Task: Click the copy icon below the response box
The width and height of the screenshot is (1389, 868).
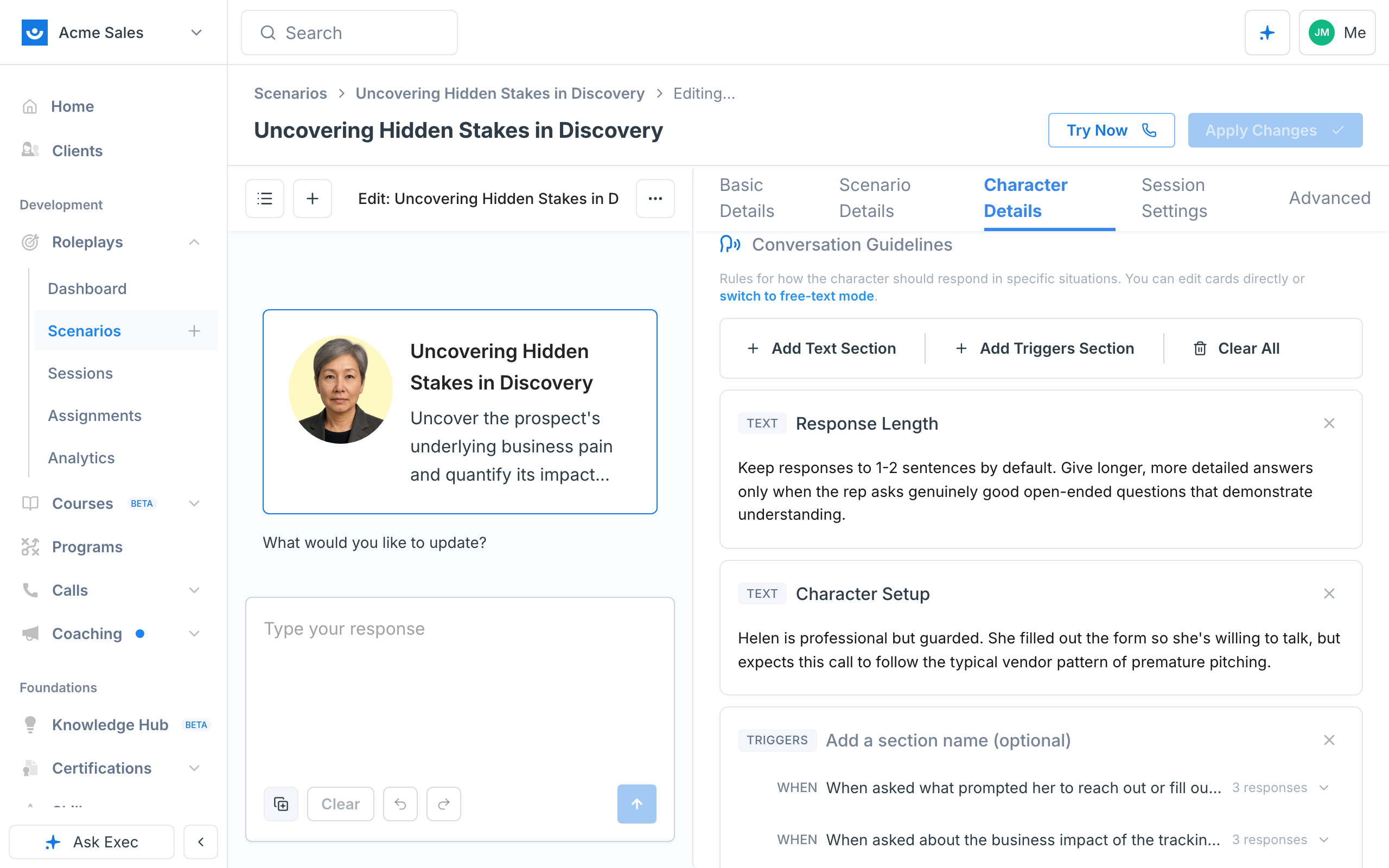Action: pyautogui.click(x=281, y=803)
